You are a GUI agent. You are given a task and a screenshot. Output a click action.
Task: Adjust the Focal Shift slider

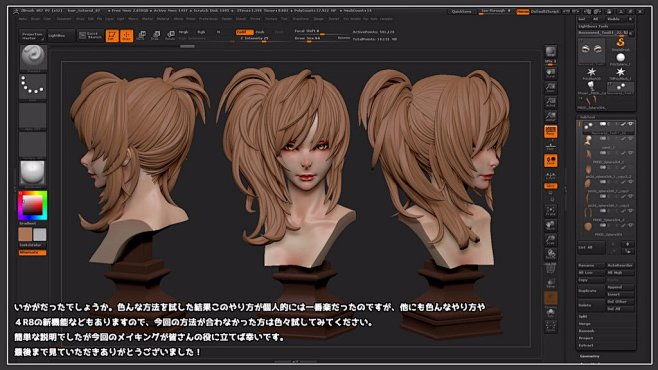click(x=321, y=31)
